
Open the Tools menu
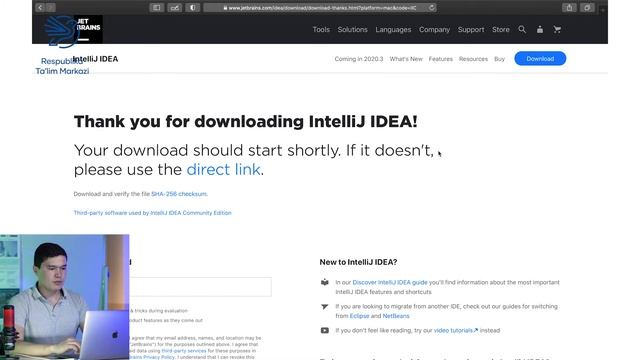tap(321, 29)
